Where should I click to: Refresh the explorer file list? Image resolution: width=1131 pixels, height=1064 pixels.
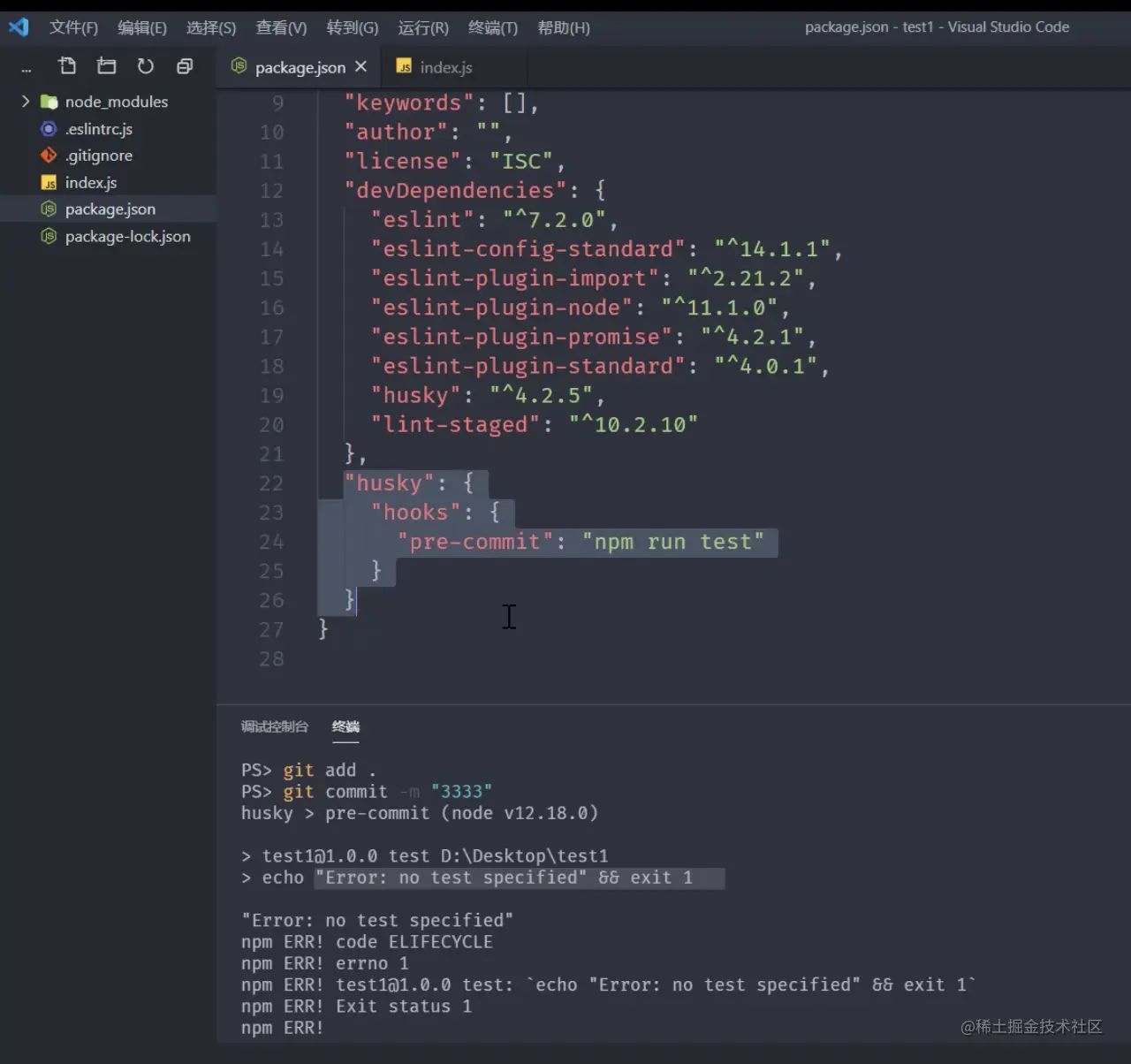coord(146,66)
